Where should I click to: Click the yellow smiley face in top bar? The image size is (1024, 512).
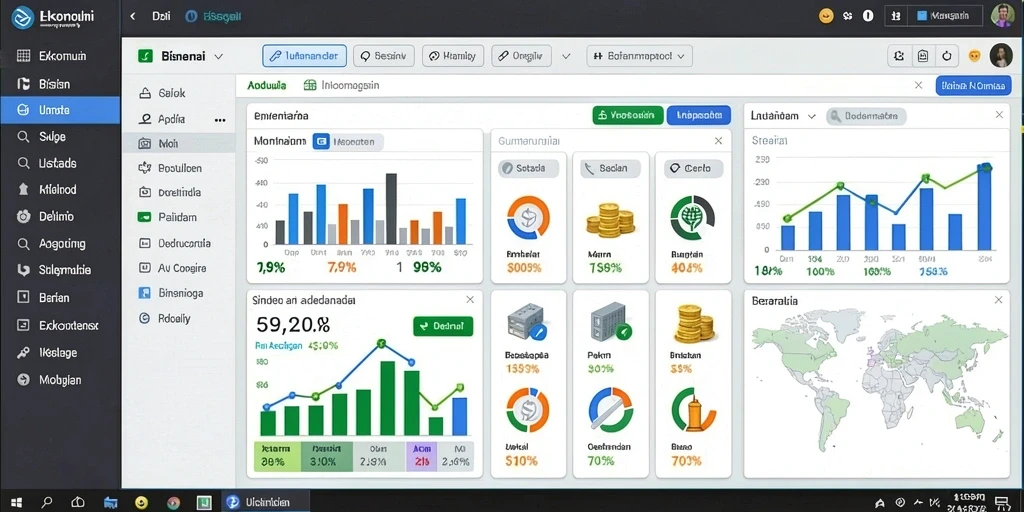pyautogui.click(x=826, y=16)
